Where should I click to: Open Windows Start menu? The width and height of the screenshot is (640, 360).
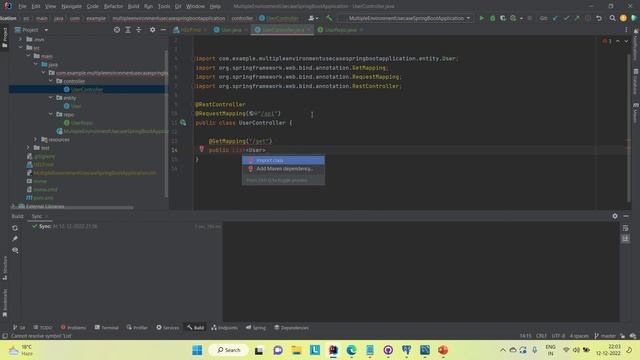197,350
